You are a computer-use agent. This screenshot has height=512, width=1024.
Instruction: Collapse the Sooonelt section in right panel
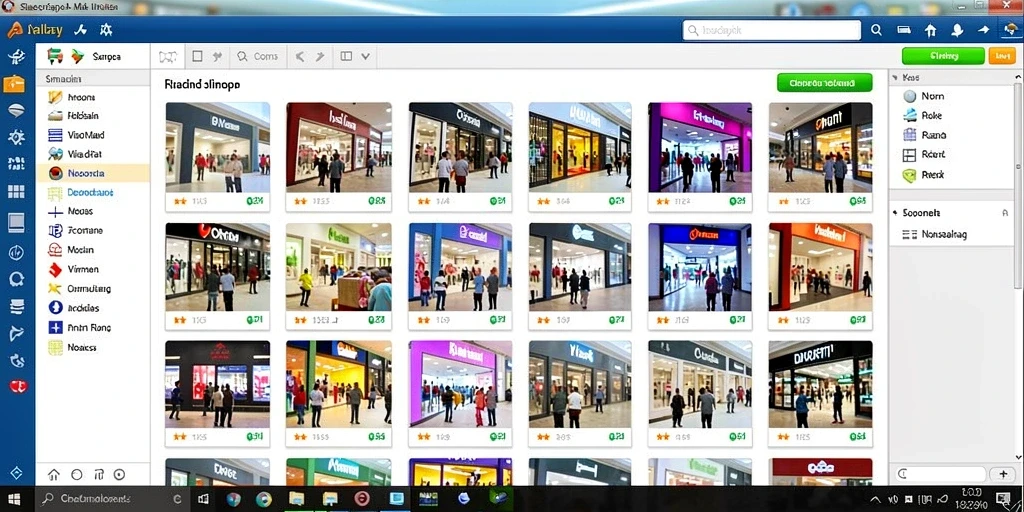click(950, 213)
